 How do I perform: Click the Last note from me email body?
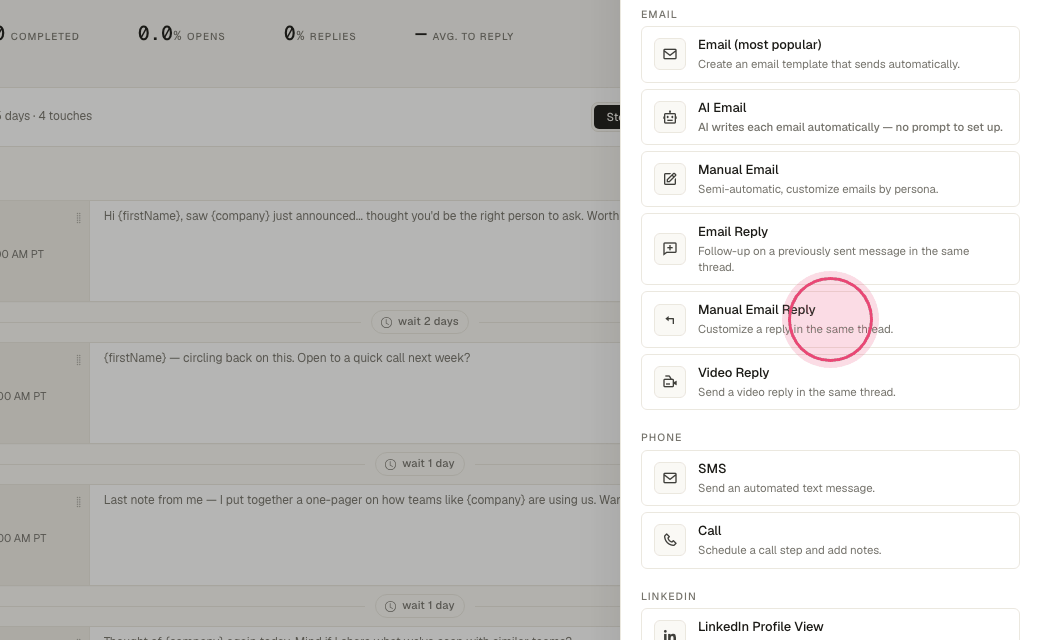(x=361, y=500)
